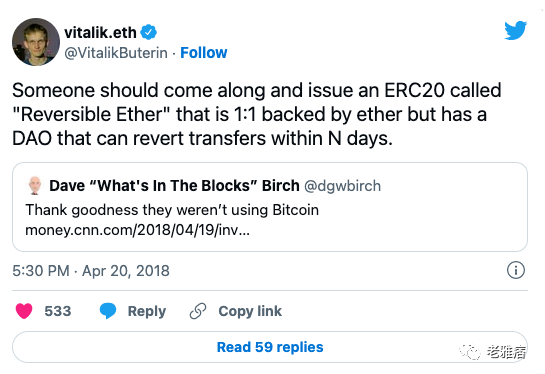Viewport: 545px width, 374px height.
Task: Click the main tweet text about Reversible Ether
Action: tap(257, 114)
